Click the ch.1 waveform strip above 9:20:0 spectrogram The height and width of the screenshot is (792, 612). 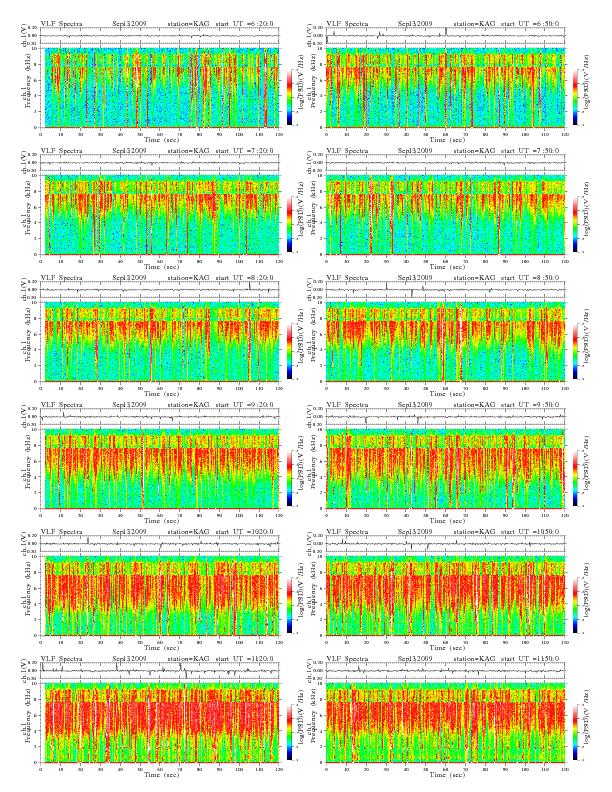coord(160,417)
